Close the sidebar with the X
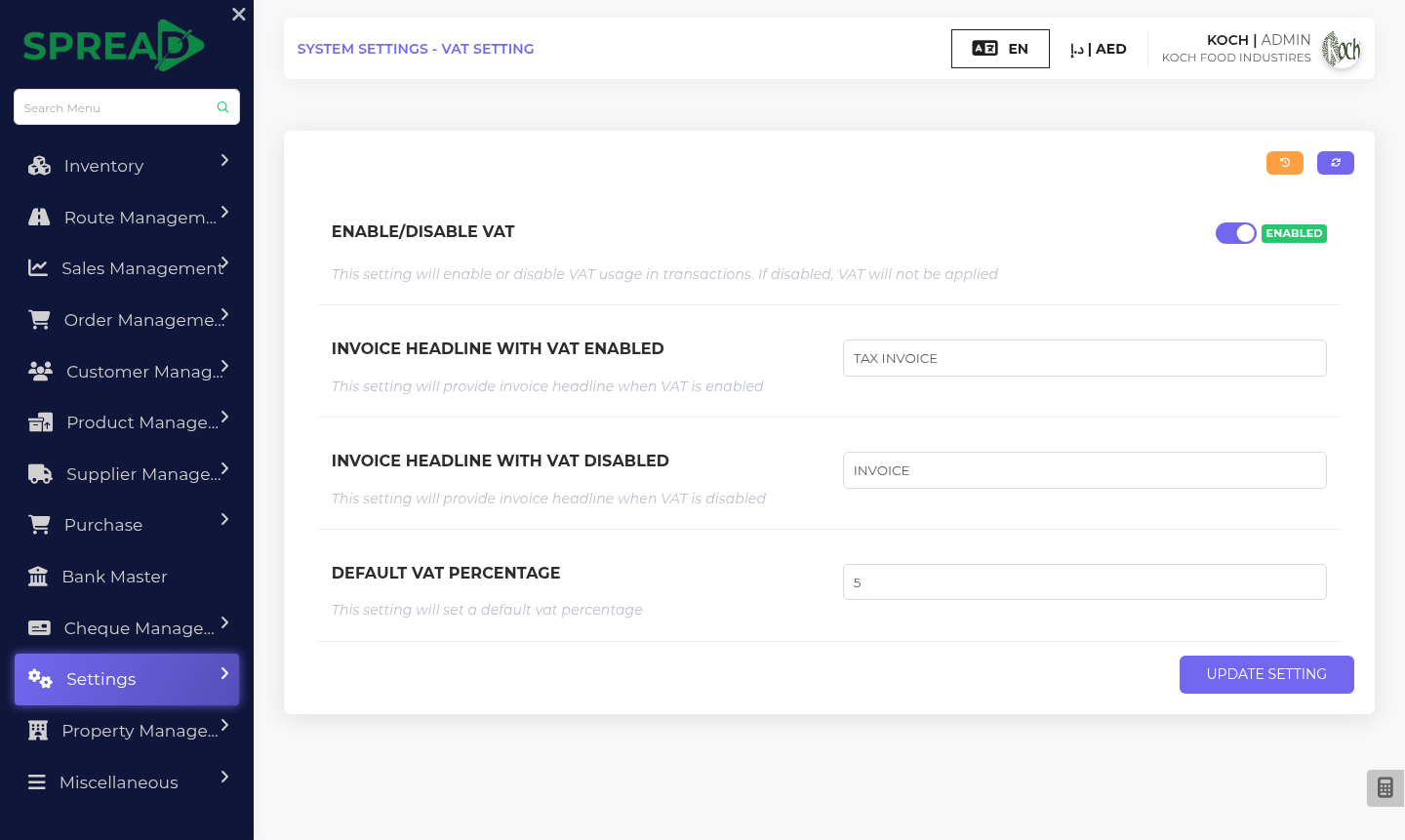 coord(239,15)
